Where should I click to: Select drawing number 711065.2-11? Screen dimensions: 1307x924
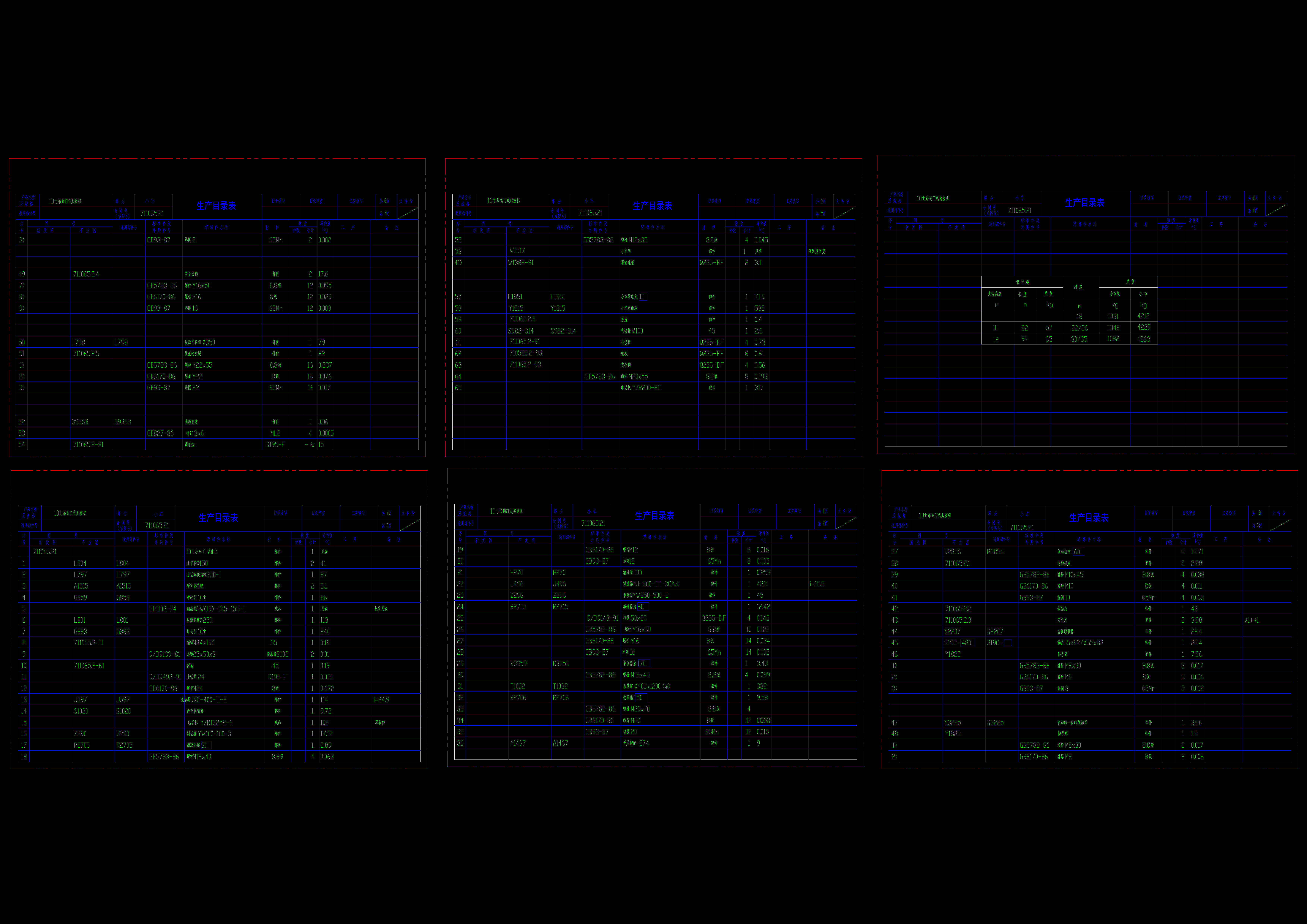[89, 643]
